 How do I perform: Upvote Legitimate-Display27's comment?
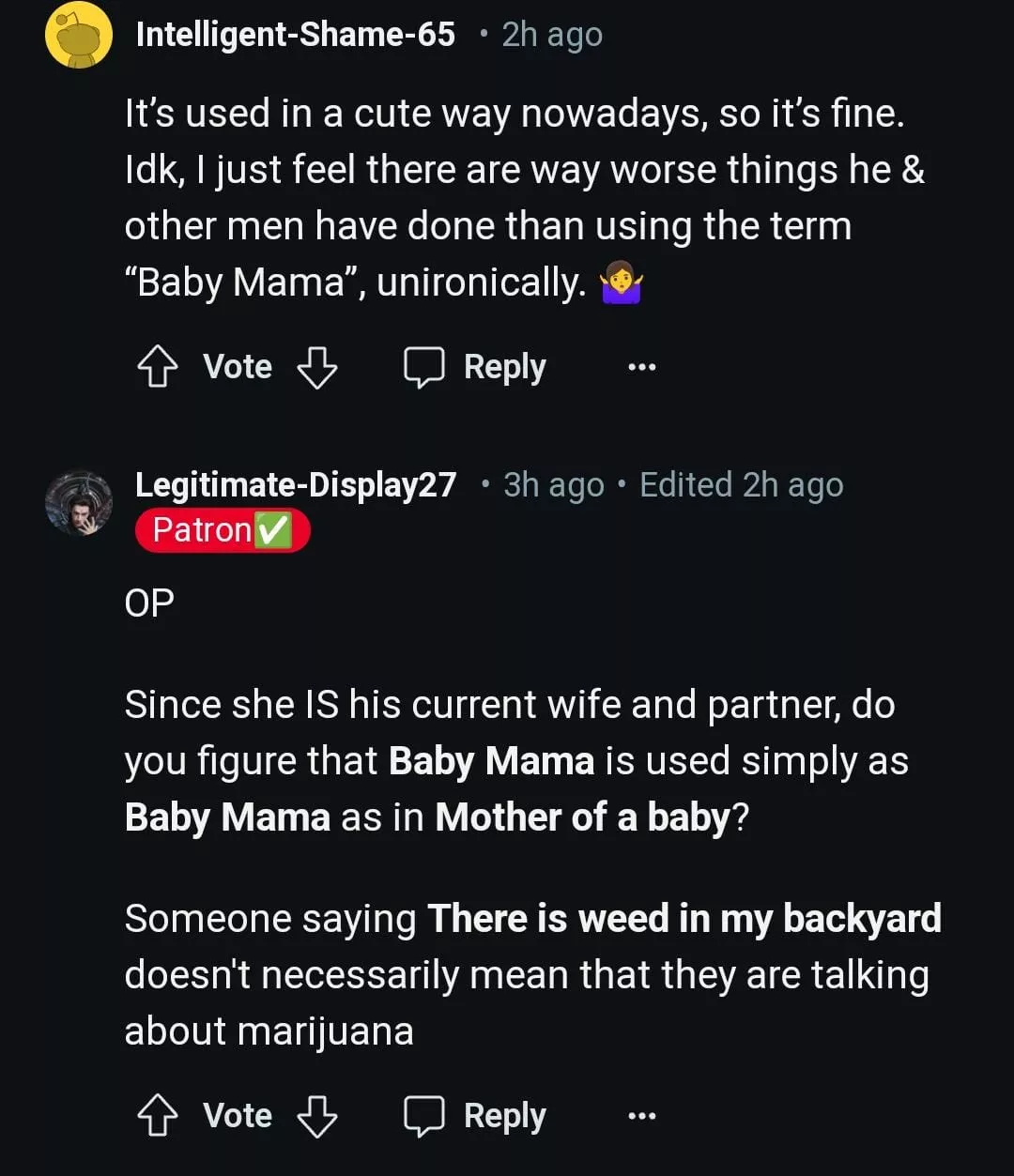coord(157,1116)
